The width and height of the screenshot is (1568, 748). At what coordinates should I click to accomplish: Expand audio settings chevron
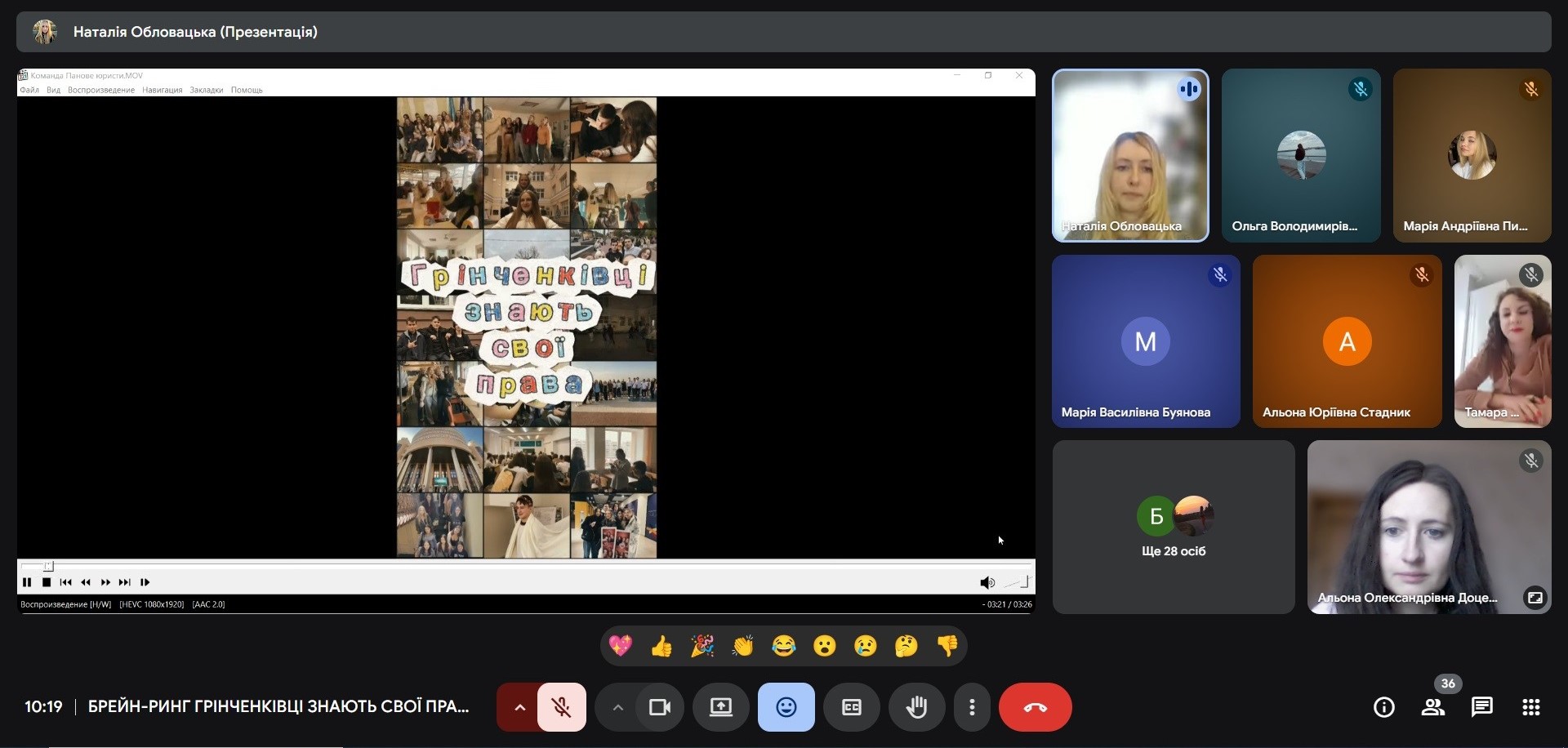(519, 707)
